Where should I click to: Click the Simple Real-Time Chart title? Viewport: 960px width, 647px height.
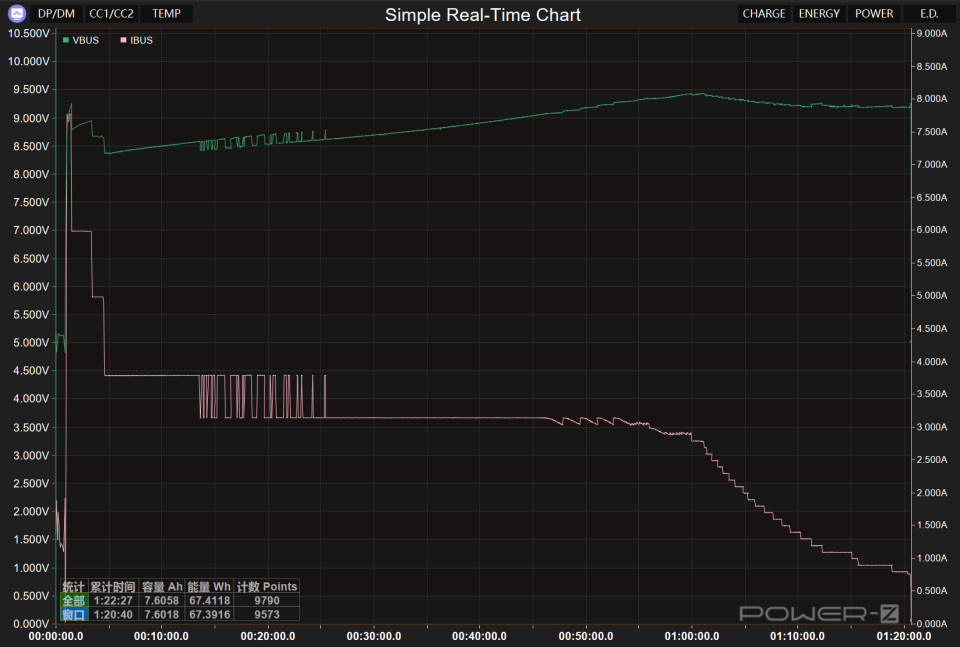point(482,15)
